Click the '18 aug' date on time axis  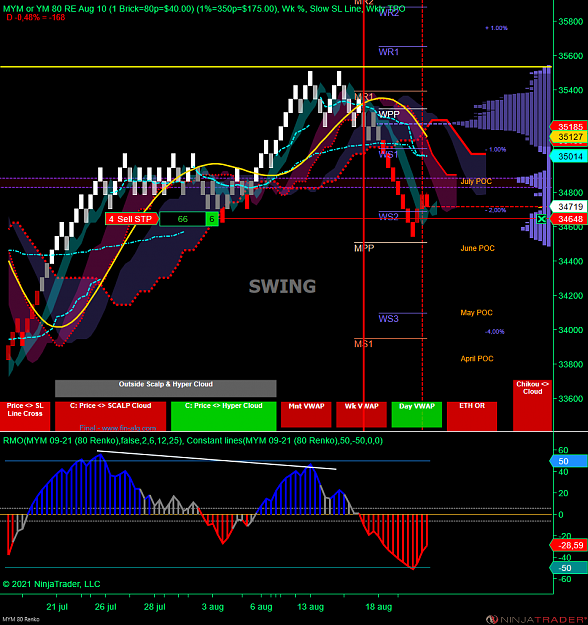[379, 607]
